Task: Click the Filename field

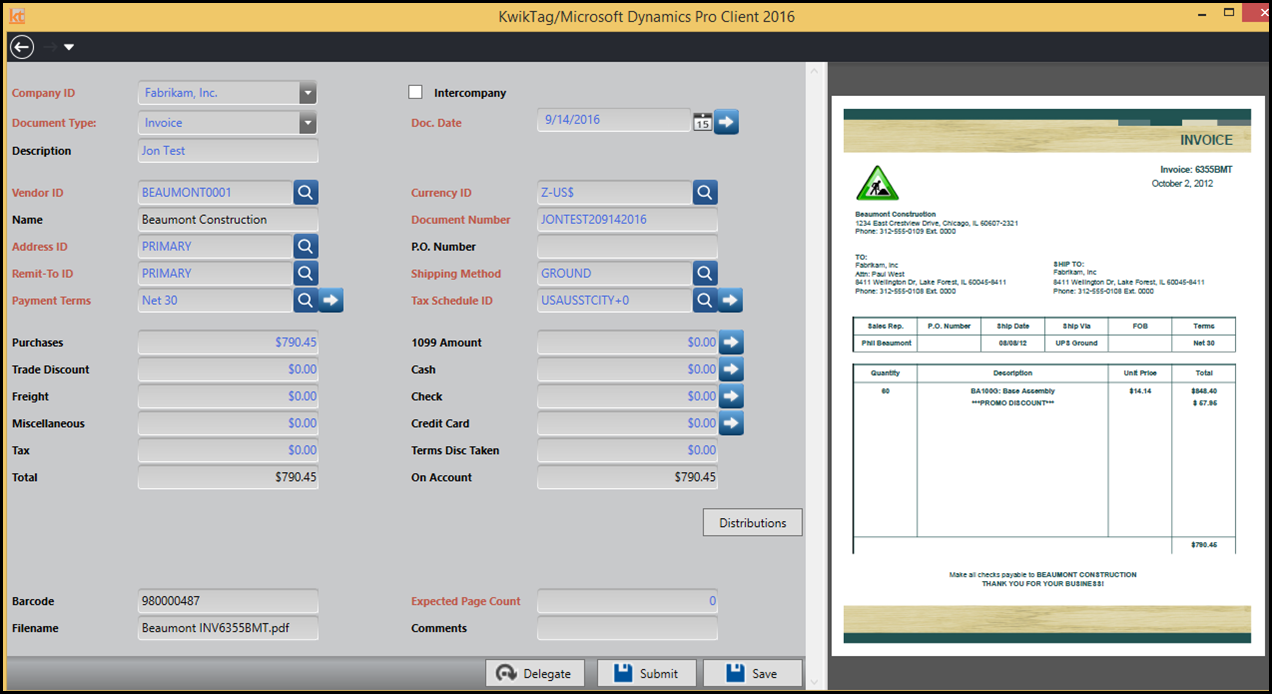Action: pos(228,628)
